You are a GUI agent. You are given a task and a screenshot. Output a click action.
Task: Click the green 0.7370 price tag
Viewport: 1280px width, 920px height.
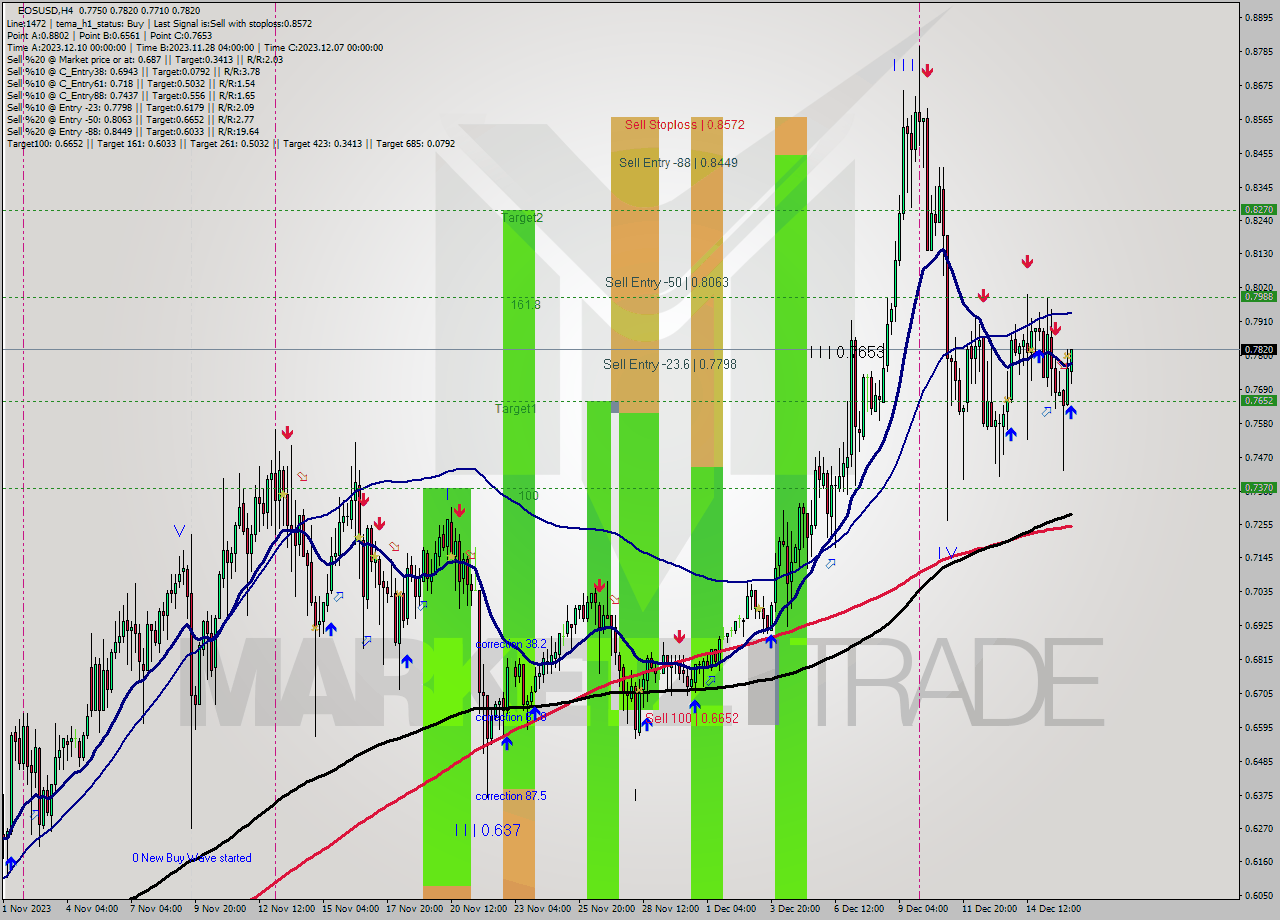1258,487
